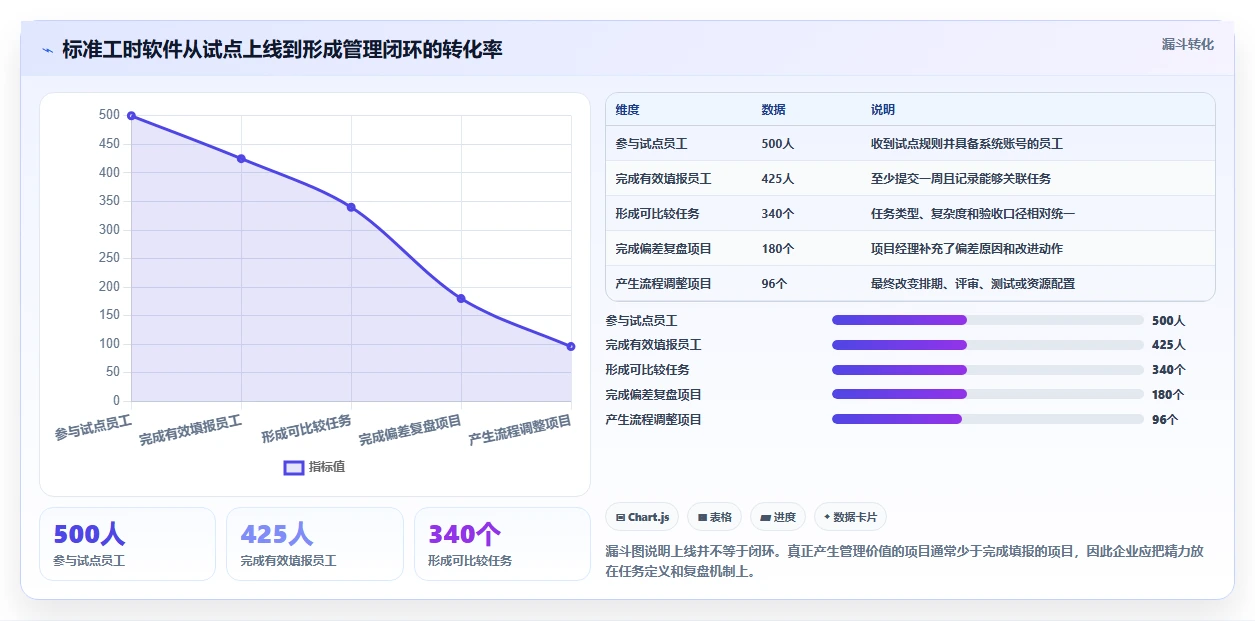Select the 形成可比较任务 chart data point
This screenshot has height=621, width=1255.
(351, 207)
